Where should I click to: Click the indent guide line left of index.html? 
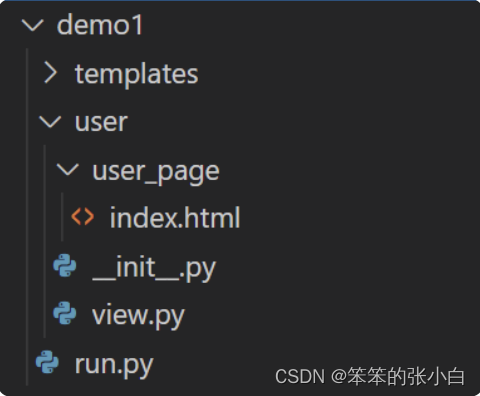62,217
